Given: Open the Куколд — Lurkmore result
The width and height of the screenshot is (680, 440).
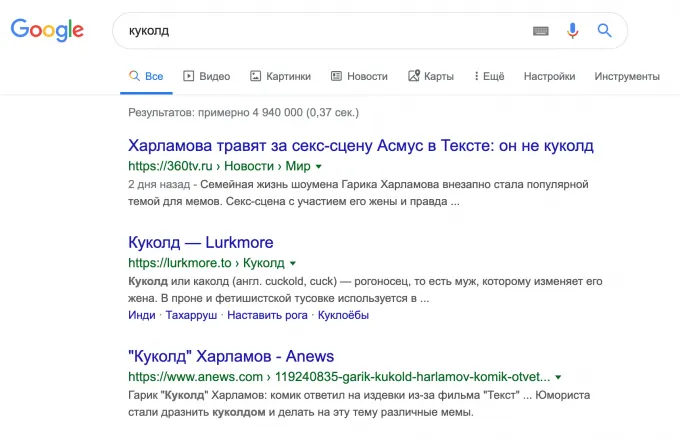Looking at the screenshot, I should (201, 242).
